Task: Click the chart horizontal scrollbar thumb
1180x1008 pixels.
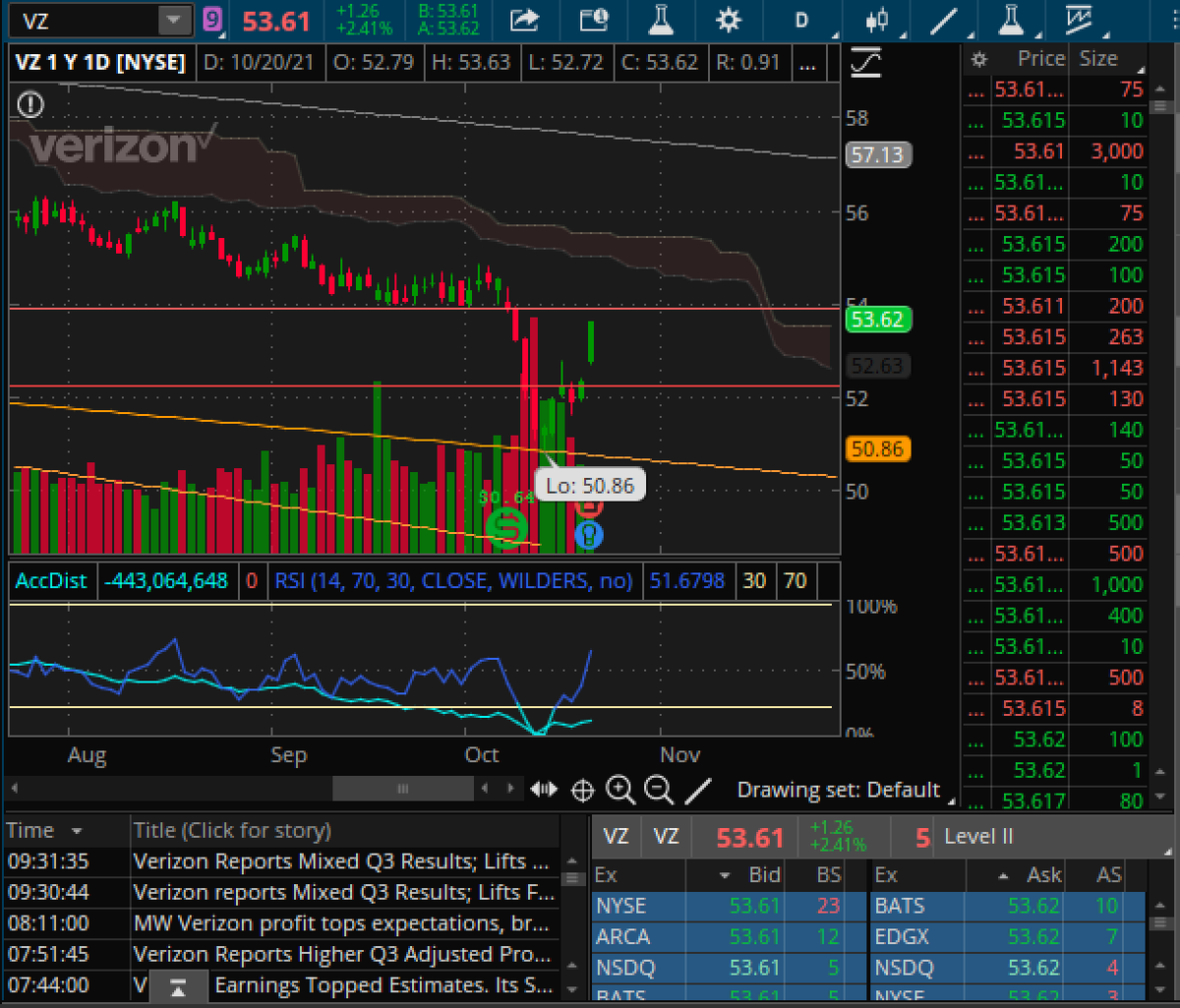Action: click(402, 789)
